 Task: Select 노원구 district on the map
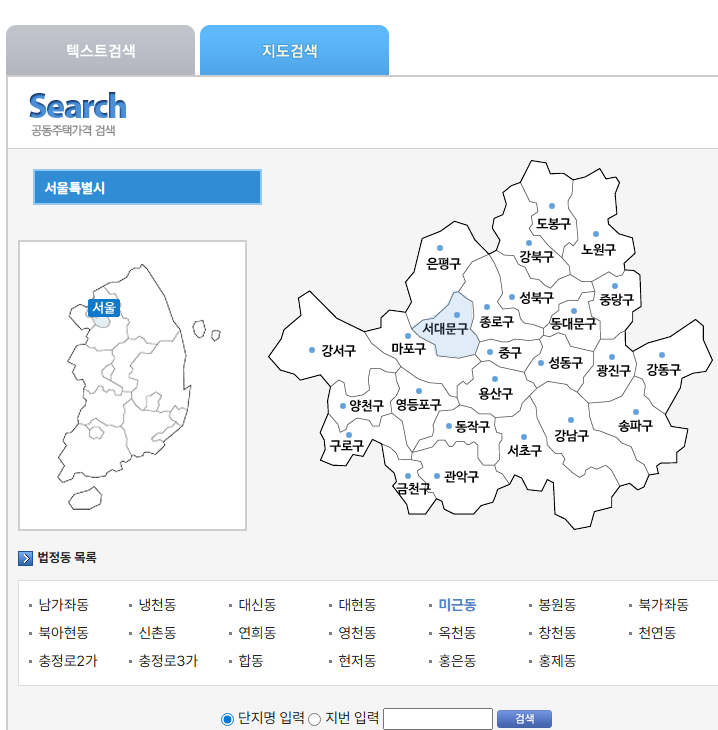click(598, 250)
